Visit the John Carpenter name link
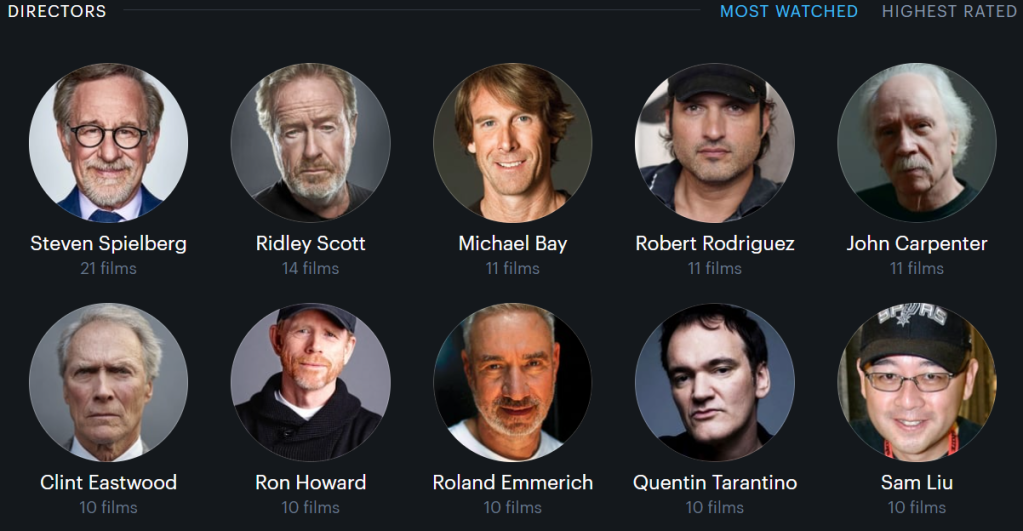The height and width of the screenshot is (531, 1023). [917, 243]
